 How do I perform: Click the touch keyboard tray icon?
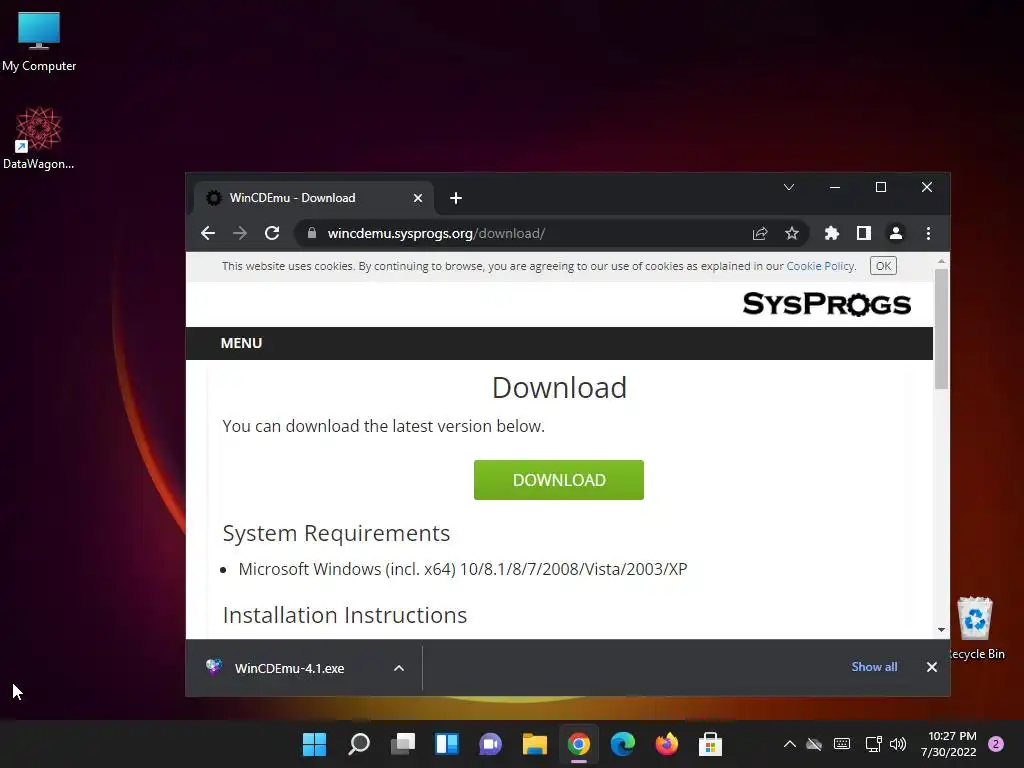coord(842,744)
